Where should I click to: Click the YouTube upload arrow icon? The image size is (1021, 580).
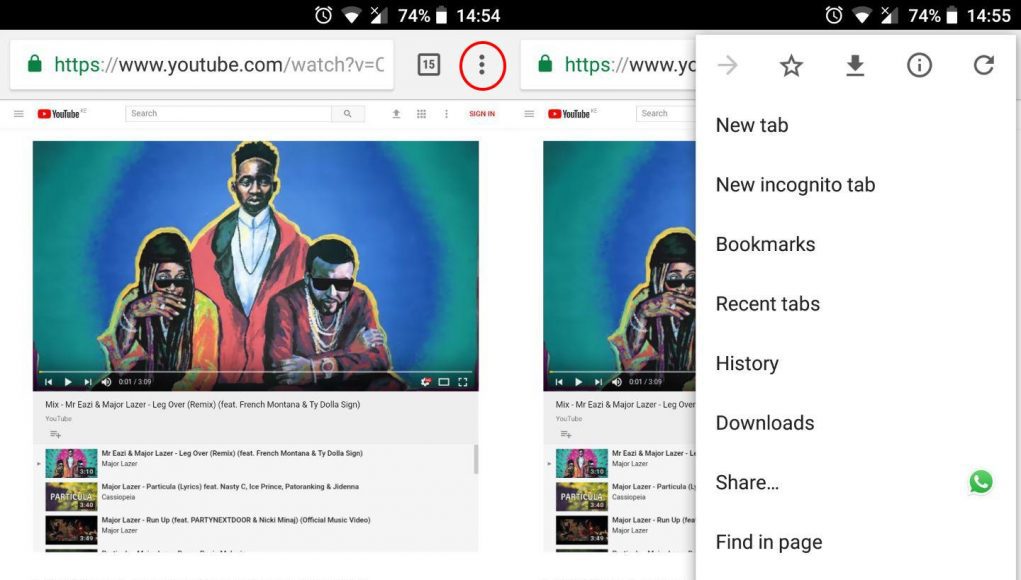click(x=396, y=114)
